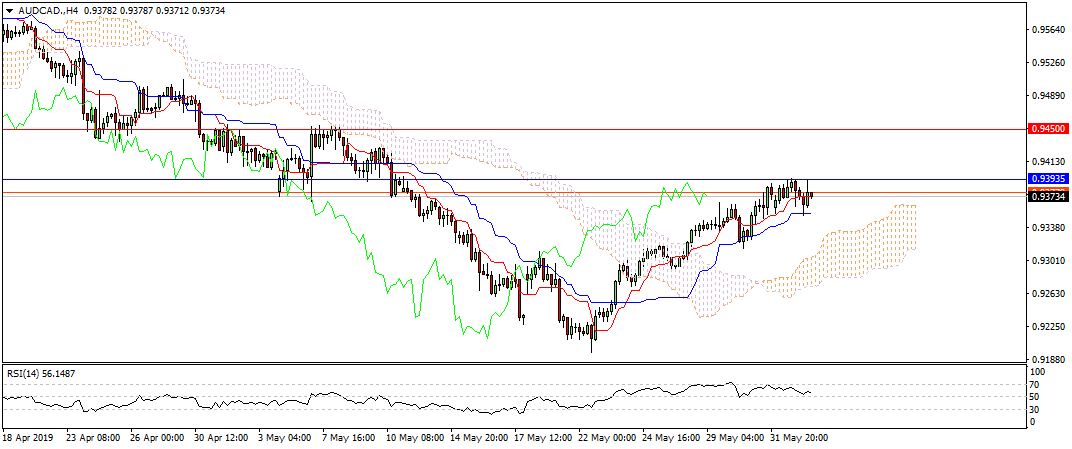This screenshot has width=1072, height=449.
Task: Click the 18 Apr 2019 date label
Action: pos(28,437)
